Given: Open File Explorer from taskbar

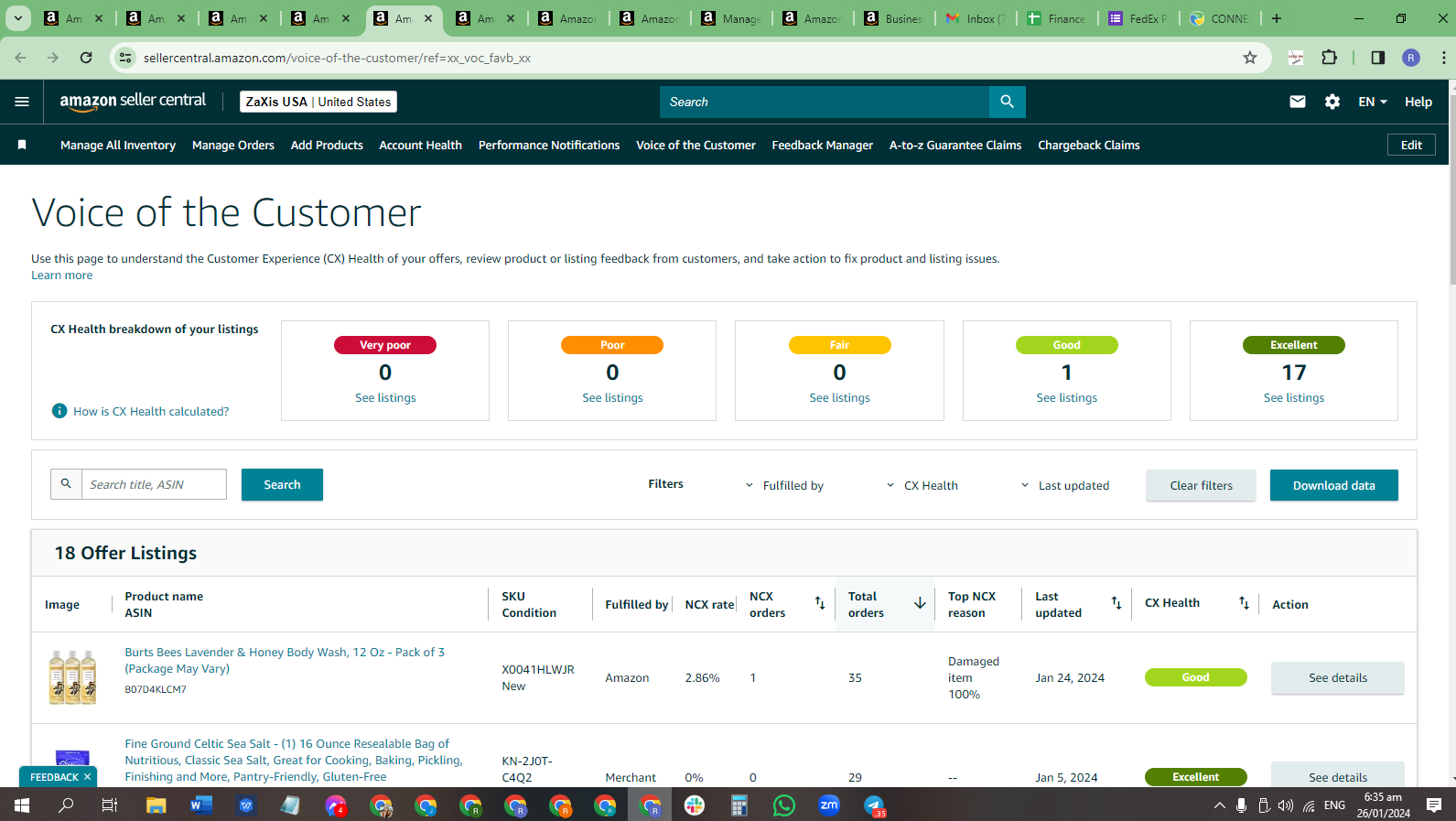Looking at the screenshot, I should [156, 805].
